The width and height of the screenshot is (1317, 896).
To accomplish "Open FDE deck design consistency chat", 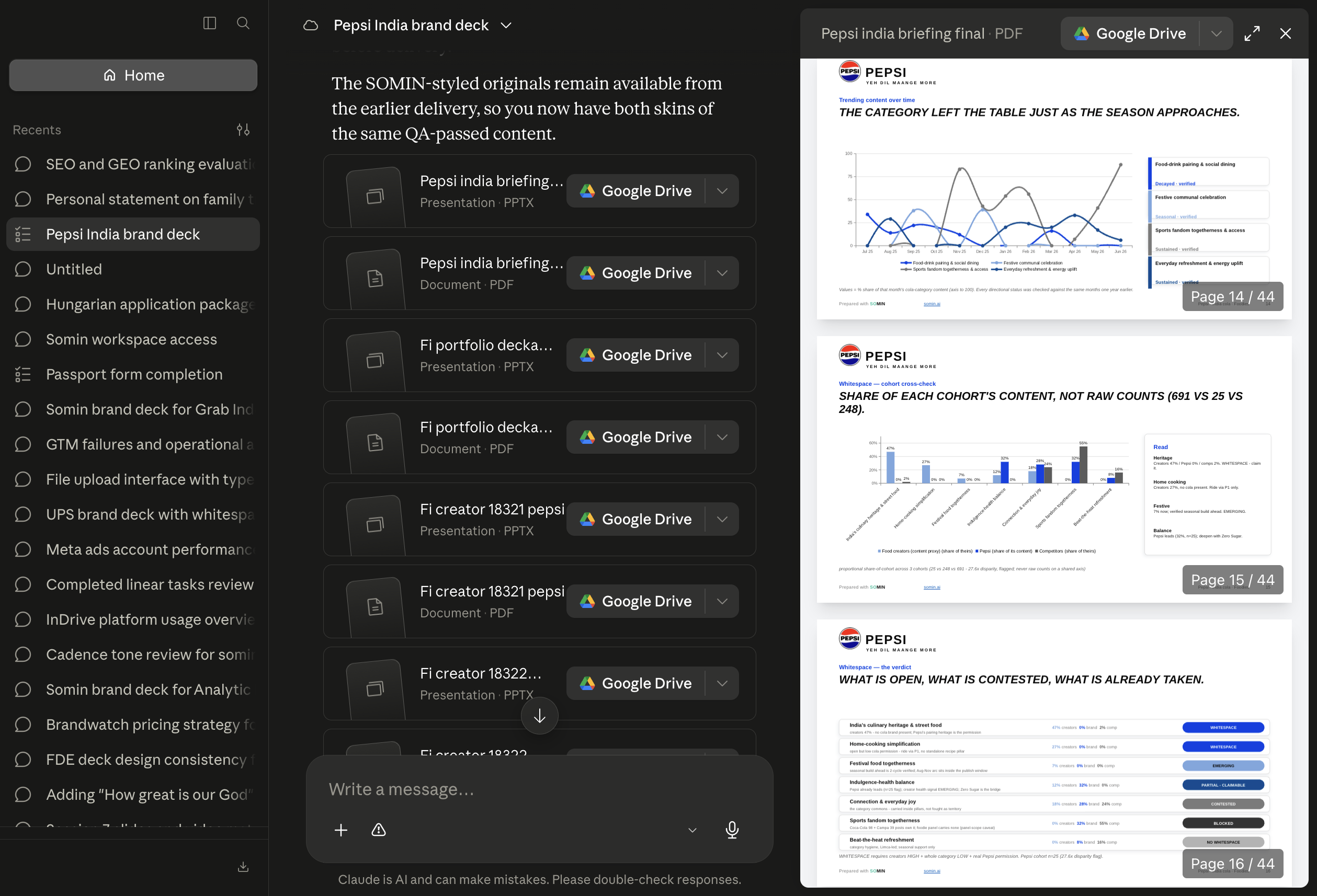I will [x=133, y=760].
